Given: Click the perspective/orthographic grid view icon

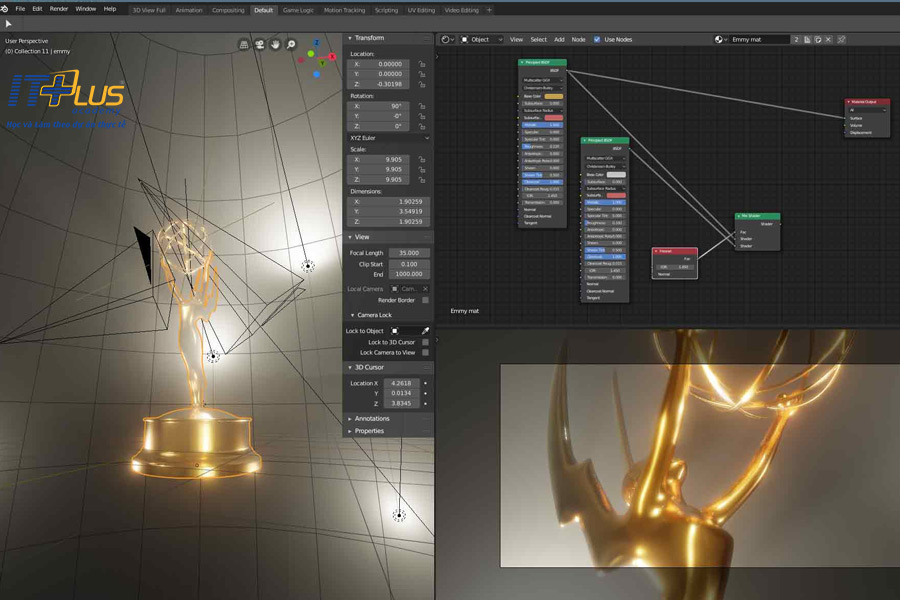Looking at the screenshot, I should click(243, 44).
